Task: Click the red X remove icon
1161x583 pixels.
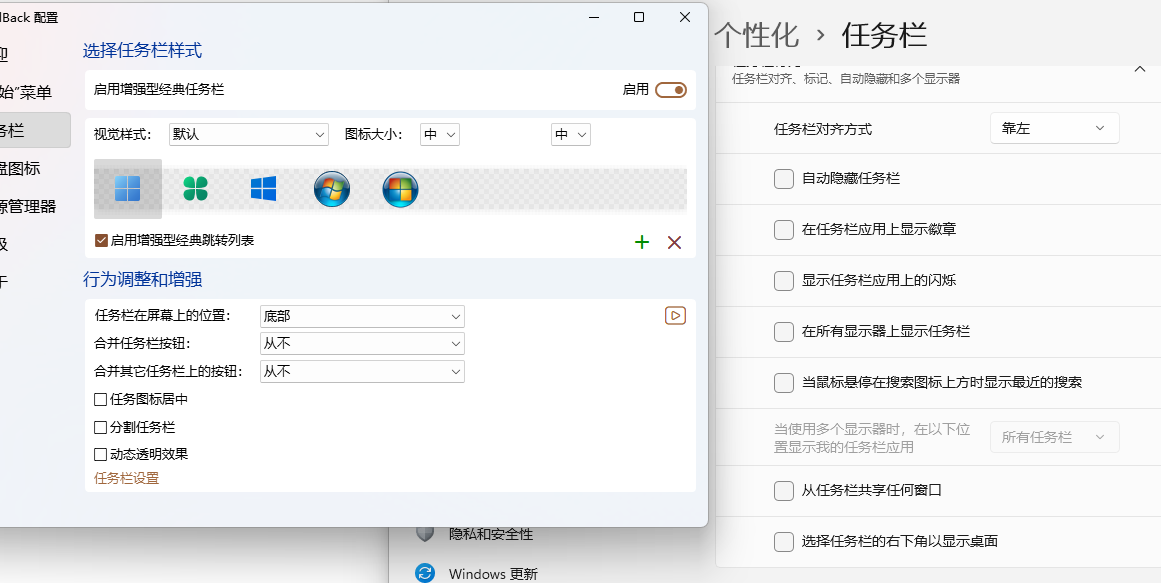Action: pyautogui.click(x=675, y=242)
